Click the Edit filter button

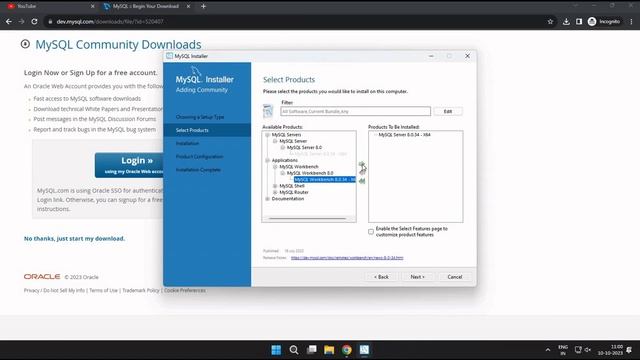pos(448,111)
